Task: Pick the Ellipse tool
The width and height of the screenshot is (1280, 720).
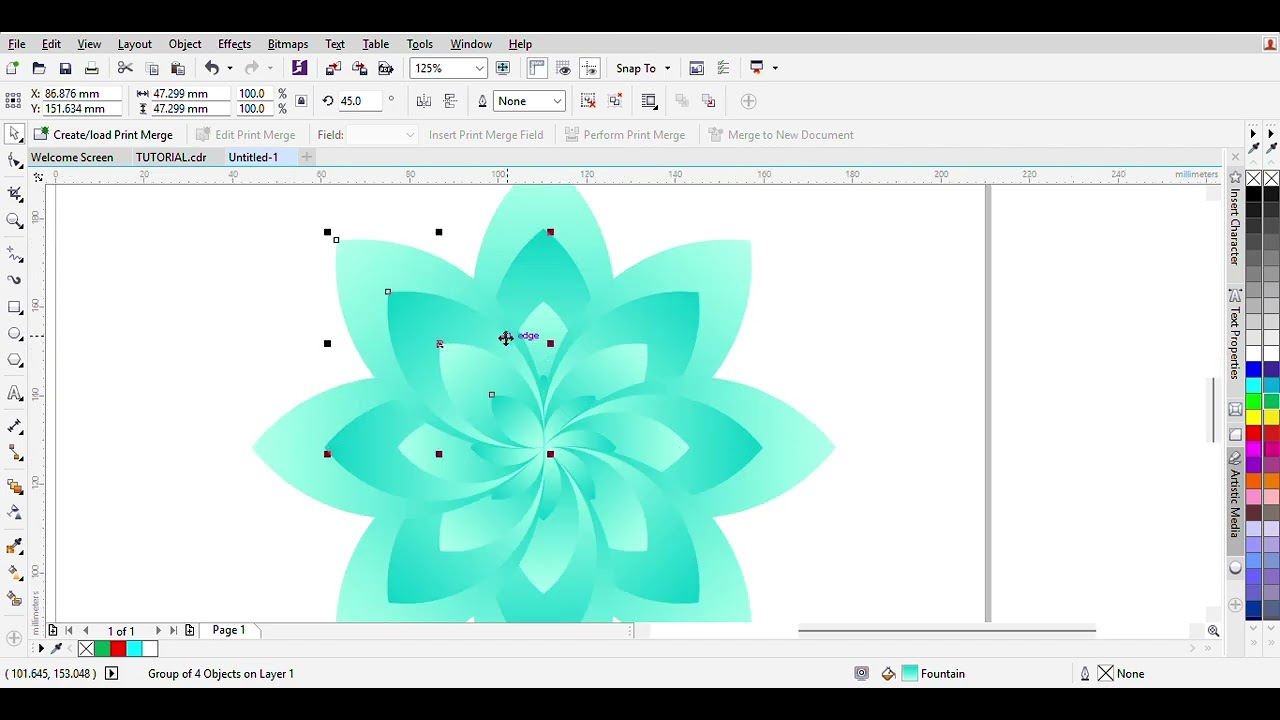Action: tap(14, 334)
